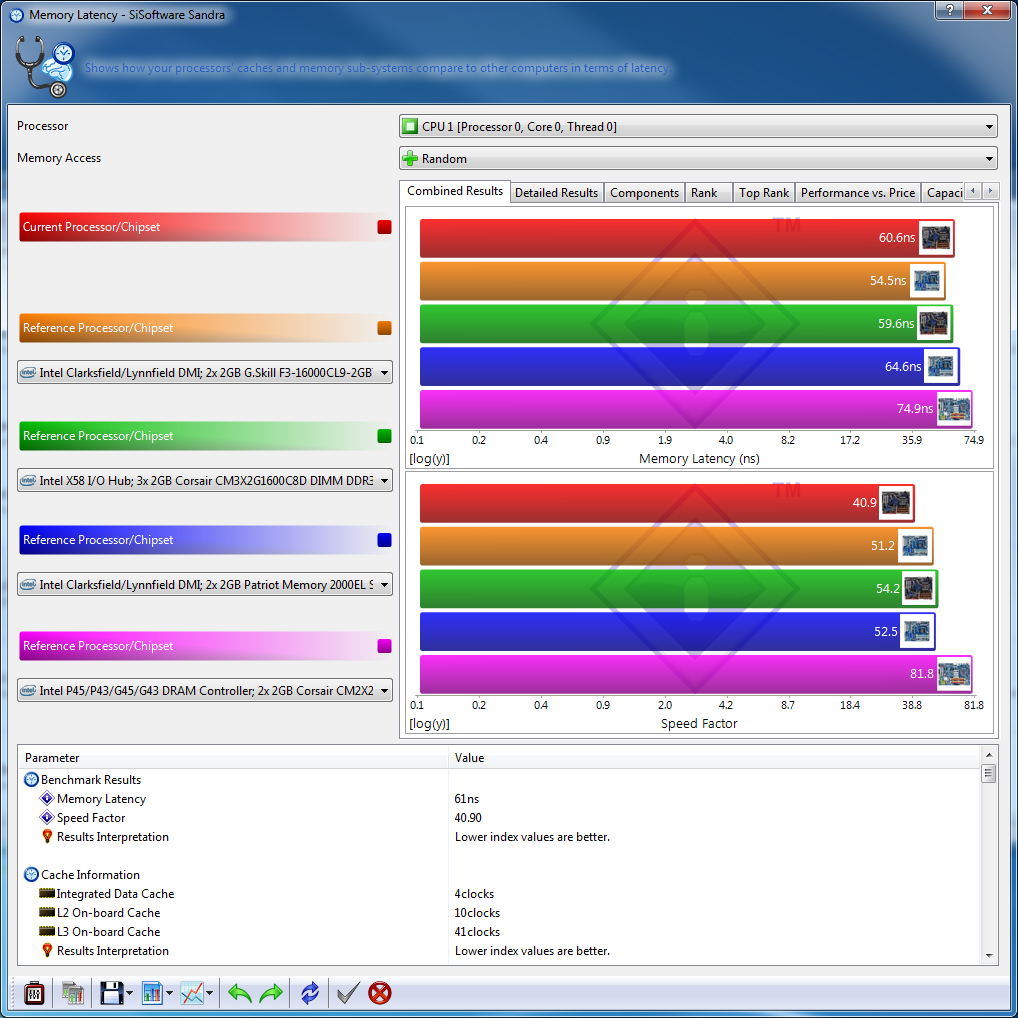The width and height of the screenshot is (1018, 1018).
Task: Open the Processor CPU 1 dropdown
Action: pyautogui.click(x=698, y=127)
